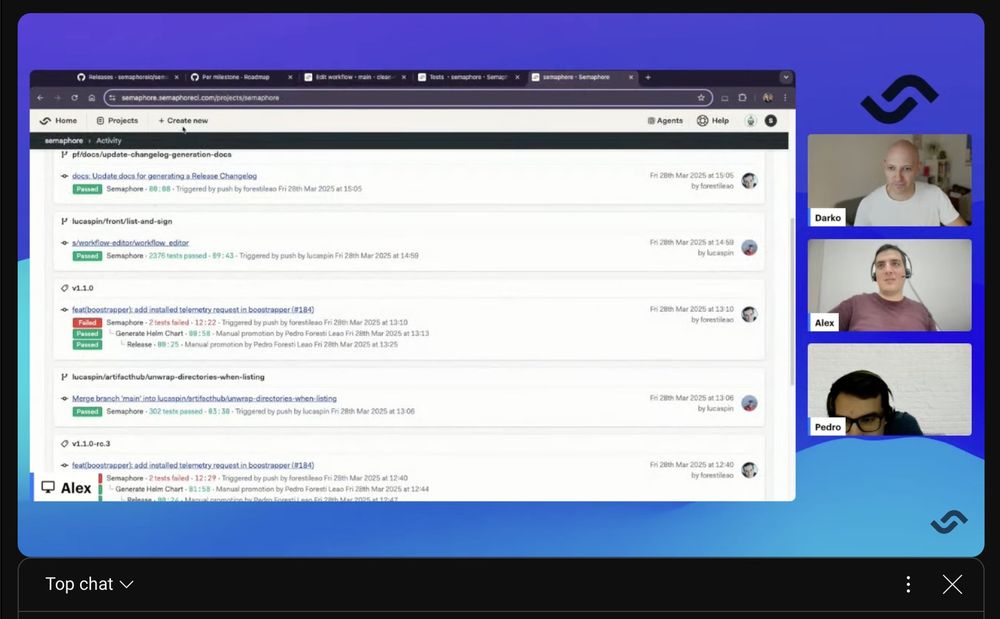1000x619 pixels.
Task: Open the browser three-dot menu
Action: point(785,98)
